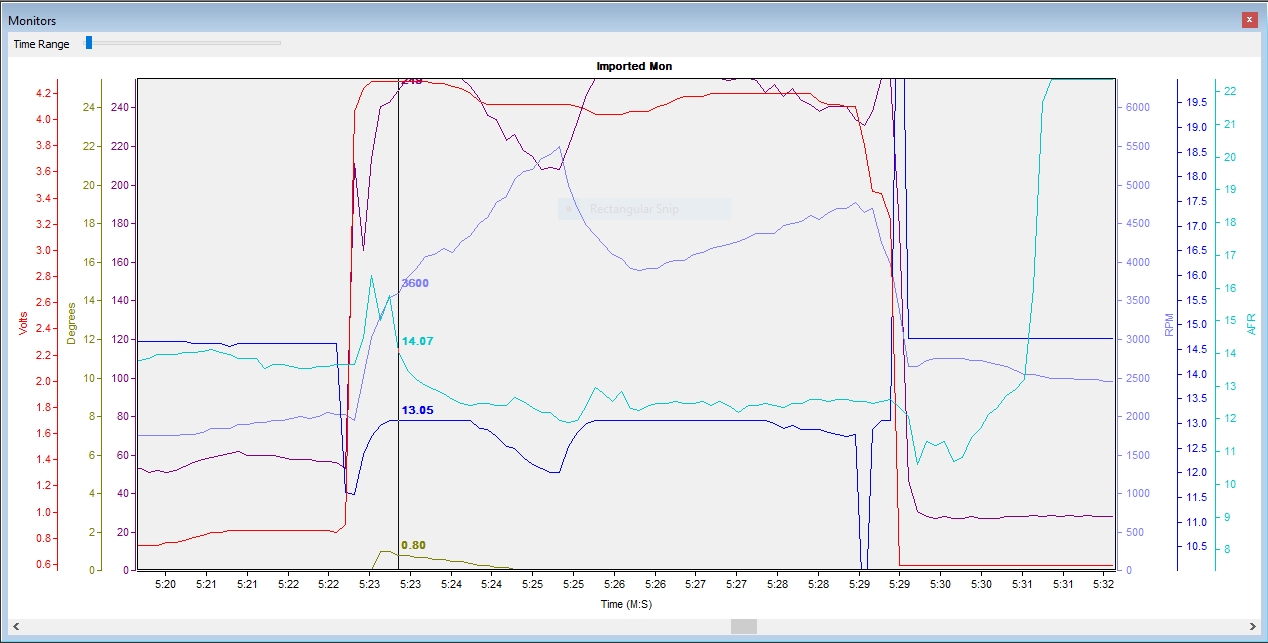Click the Degrees axis label
Viewport: 1268px width, 643px height.
(x=72, y=324)
